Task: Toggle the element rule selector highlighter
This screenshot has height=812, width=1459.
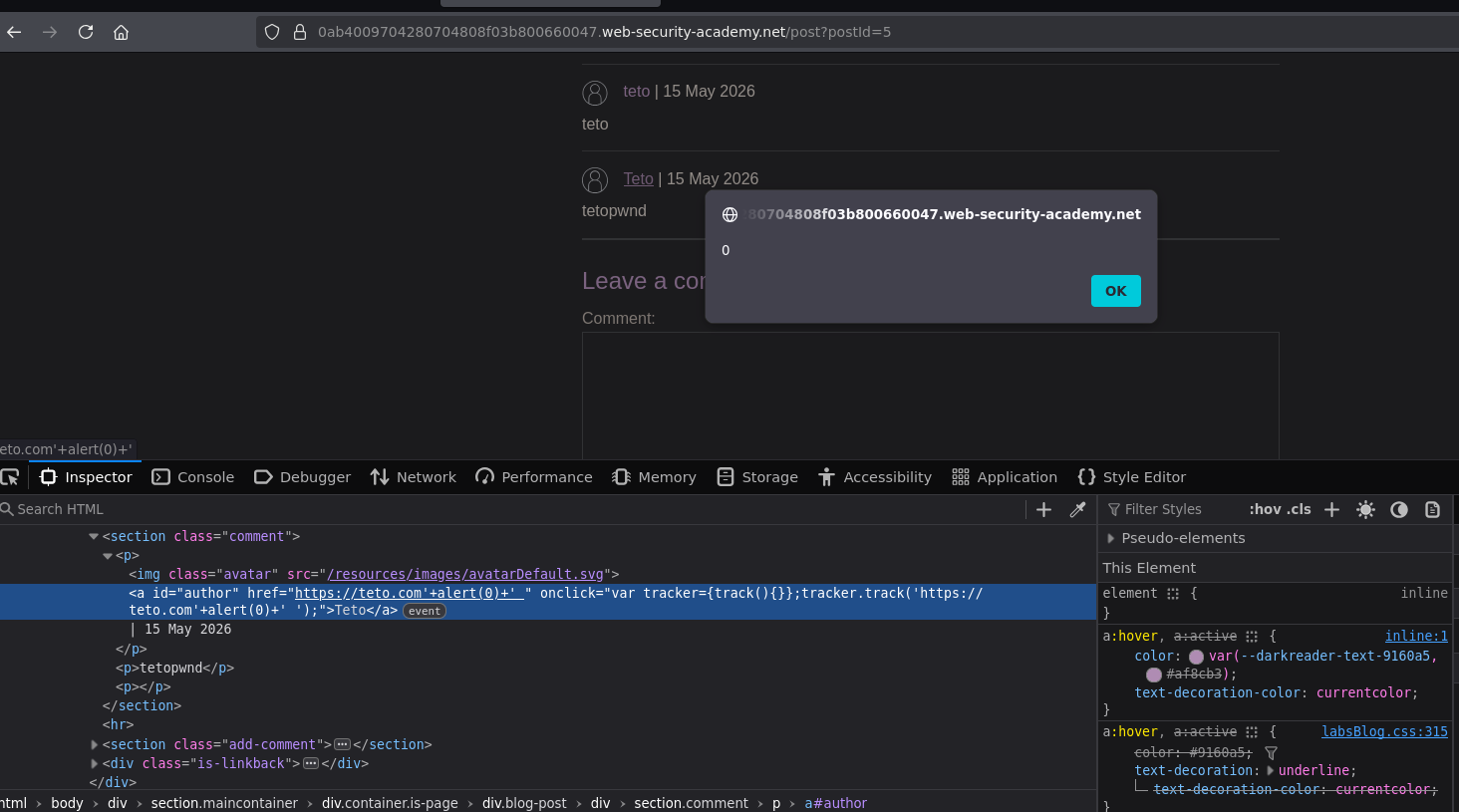Action: [1173, 593]
